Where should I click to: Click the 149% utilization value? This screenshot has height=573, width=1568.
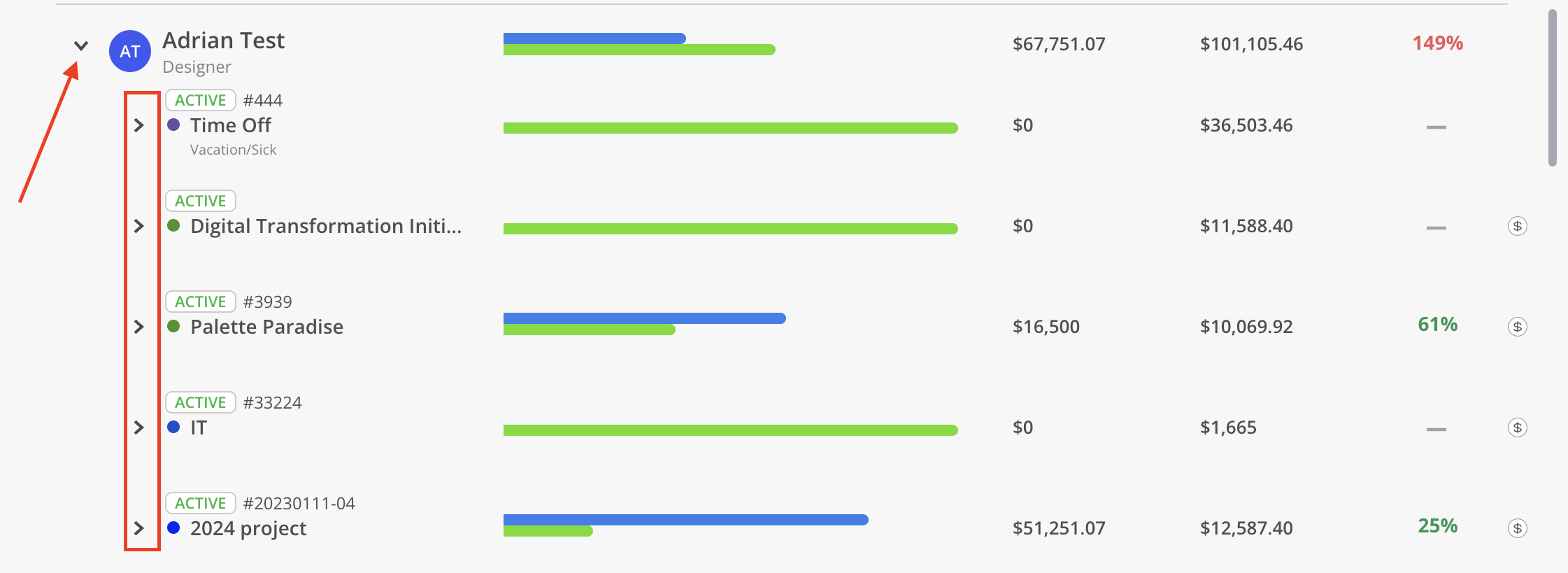coord(1437,43)
